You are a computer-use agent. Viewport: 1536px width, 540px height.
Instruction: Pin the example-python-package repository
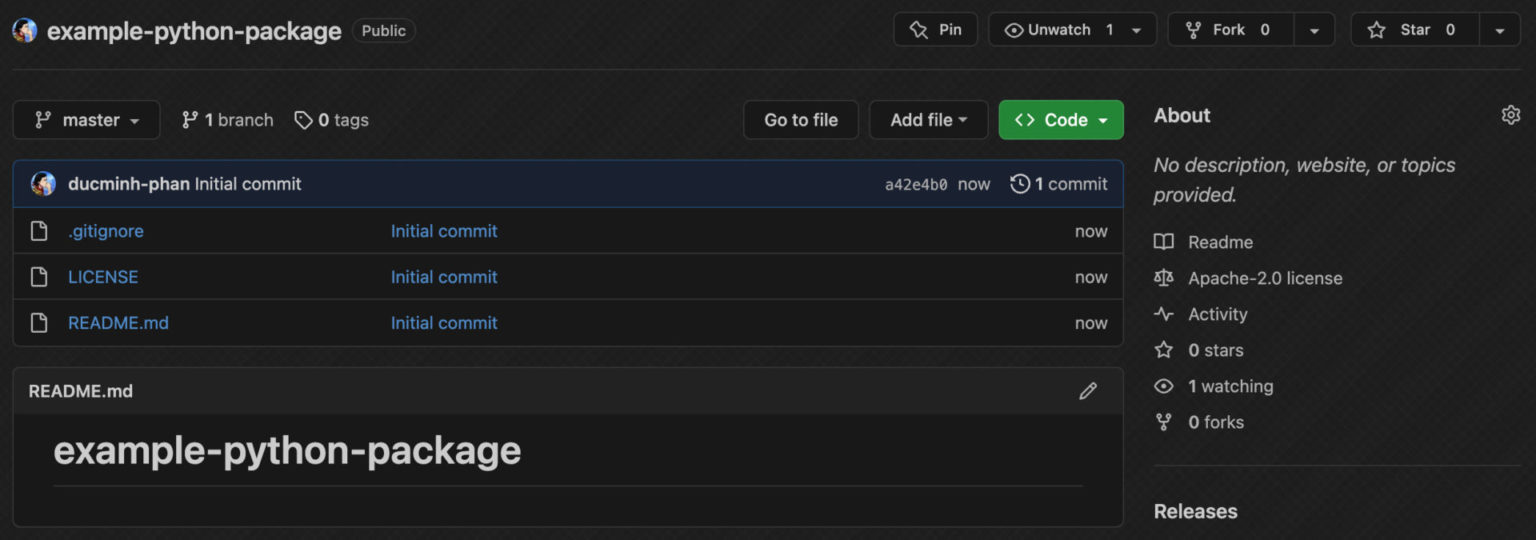[935, 30]
